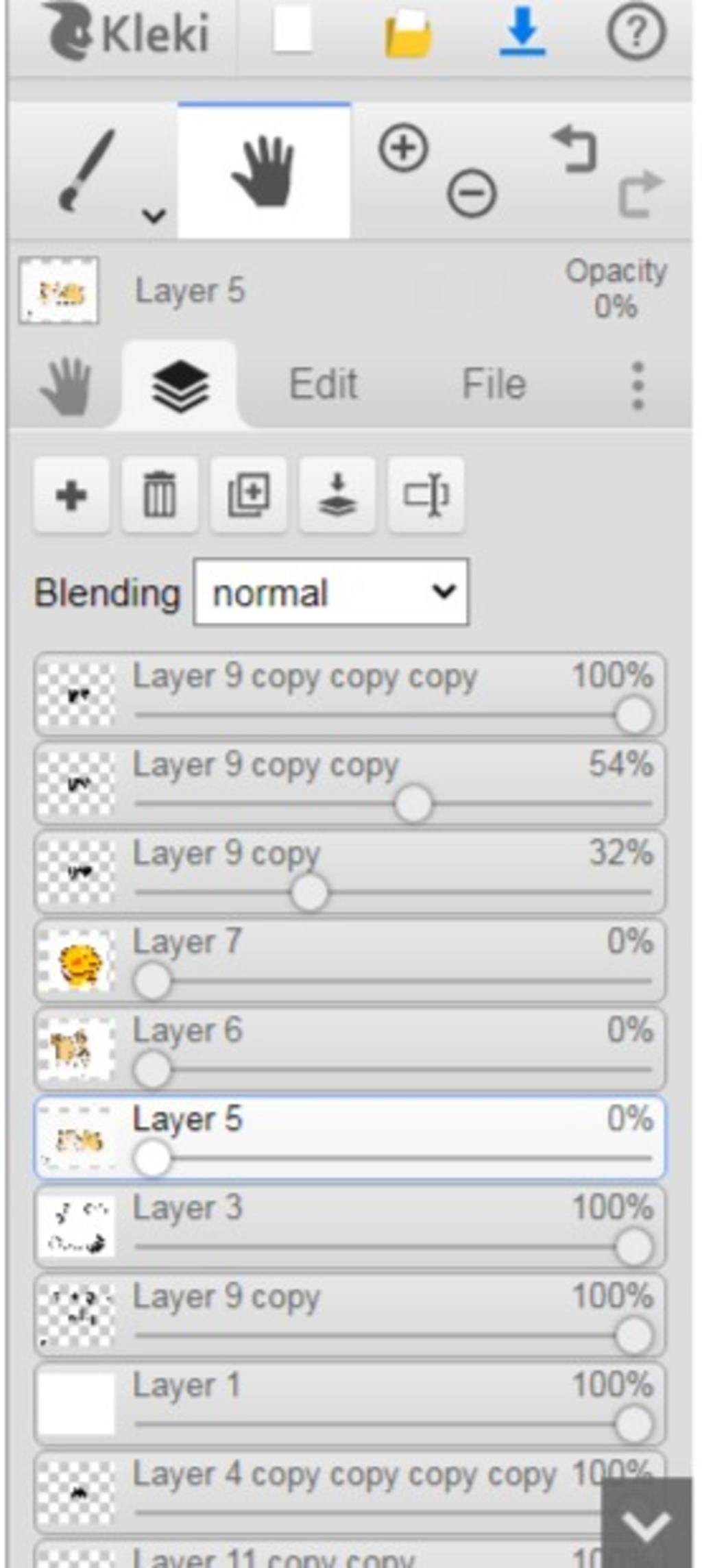Screen dimensions: 702x1568
Task: Download the image with blue arrow
Action: 522,32
